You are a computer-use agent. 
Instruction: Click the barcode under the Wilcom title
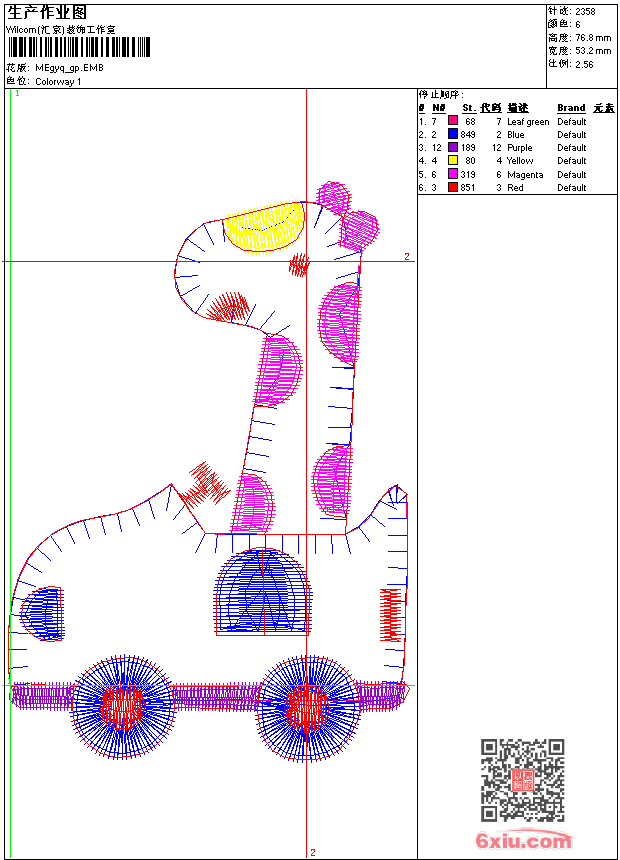[x=78, y=47]
